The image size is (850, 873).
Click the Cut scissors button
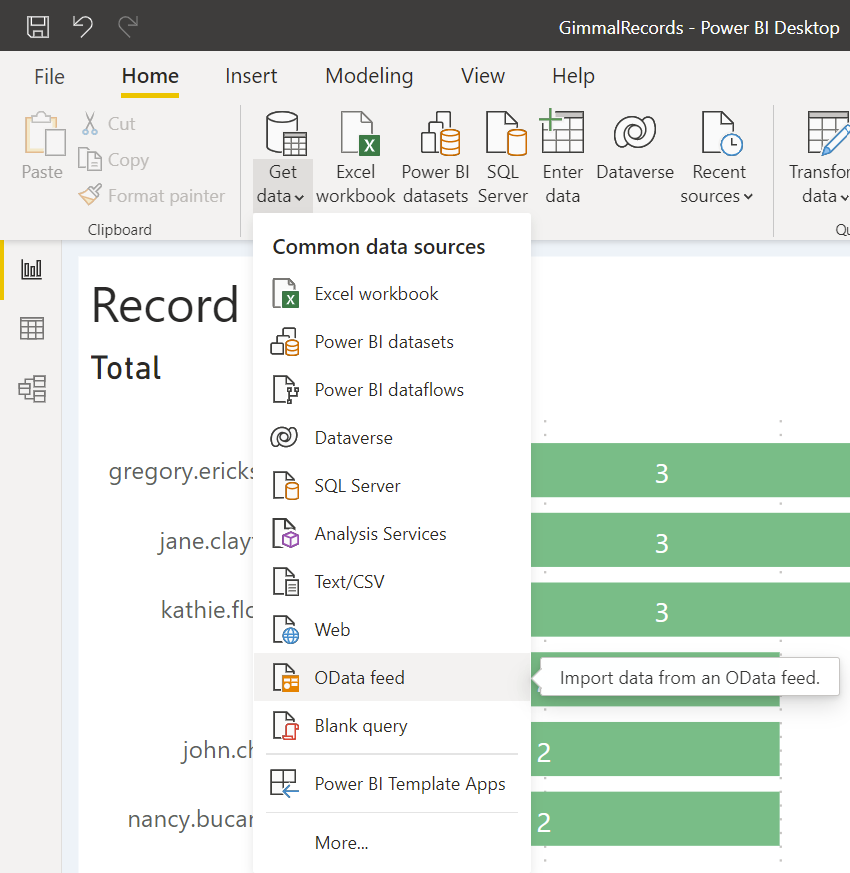tap(109, 124)
